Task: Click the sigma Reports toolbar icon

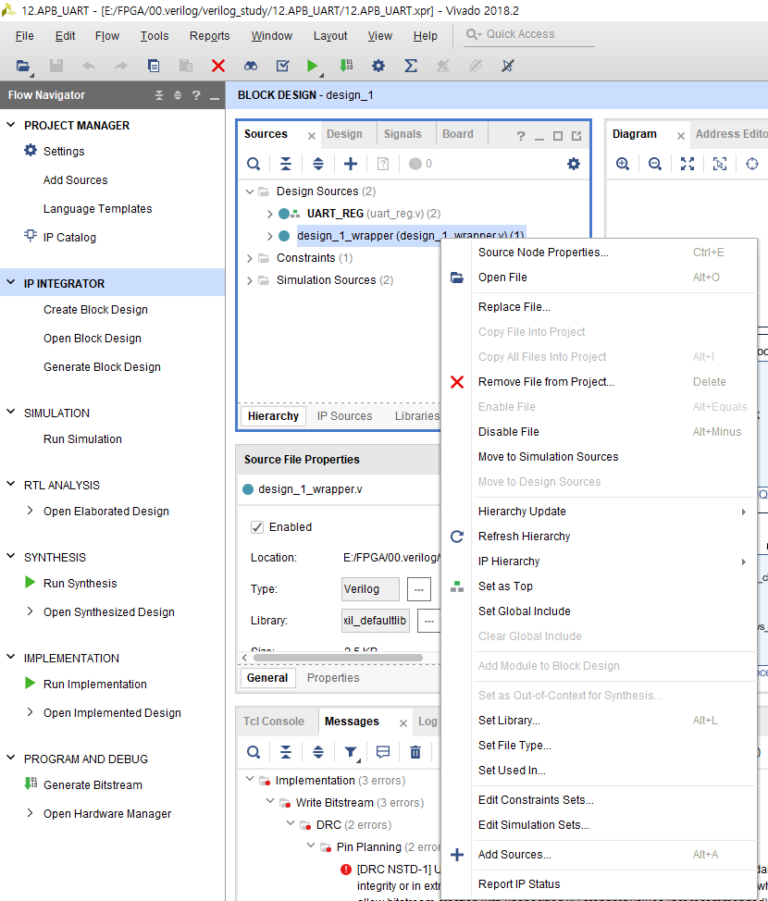Action: 411,66
